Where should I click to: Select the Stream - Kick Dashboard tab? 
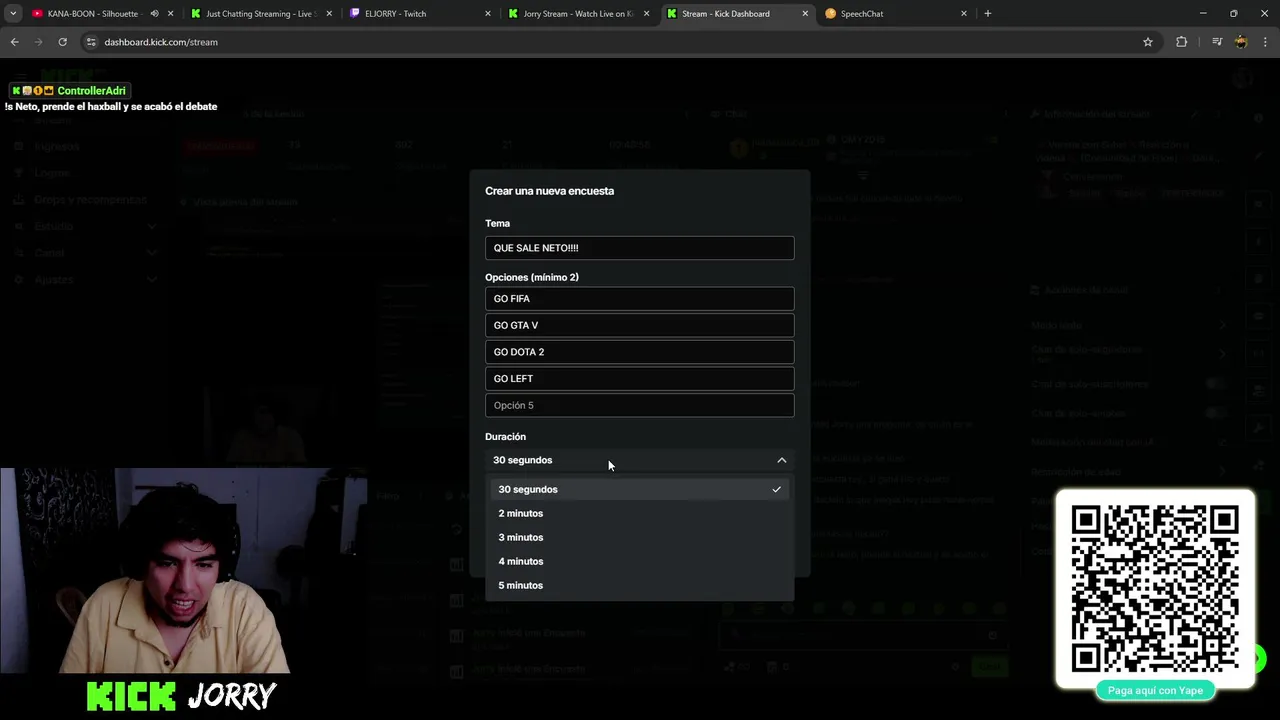pyautogui.click(x=737, y=14)
